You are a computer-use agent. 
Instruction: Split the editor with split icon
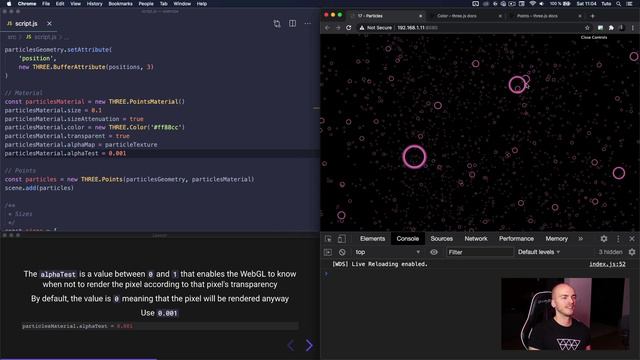292,24
